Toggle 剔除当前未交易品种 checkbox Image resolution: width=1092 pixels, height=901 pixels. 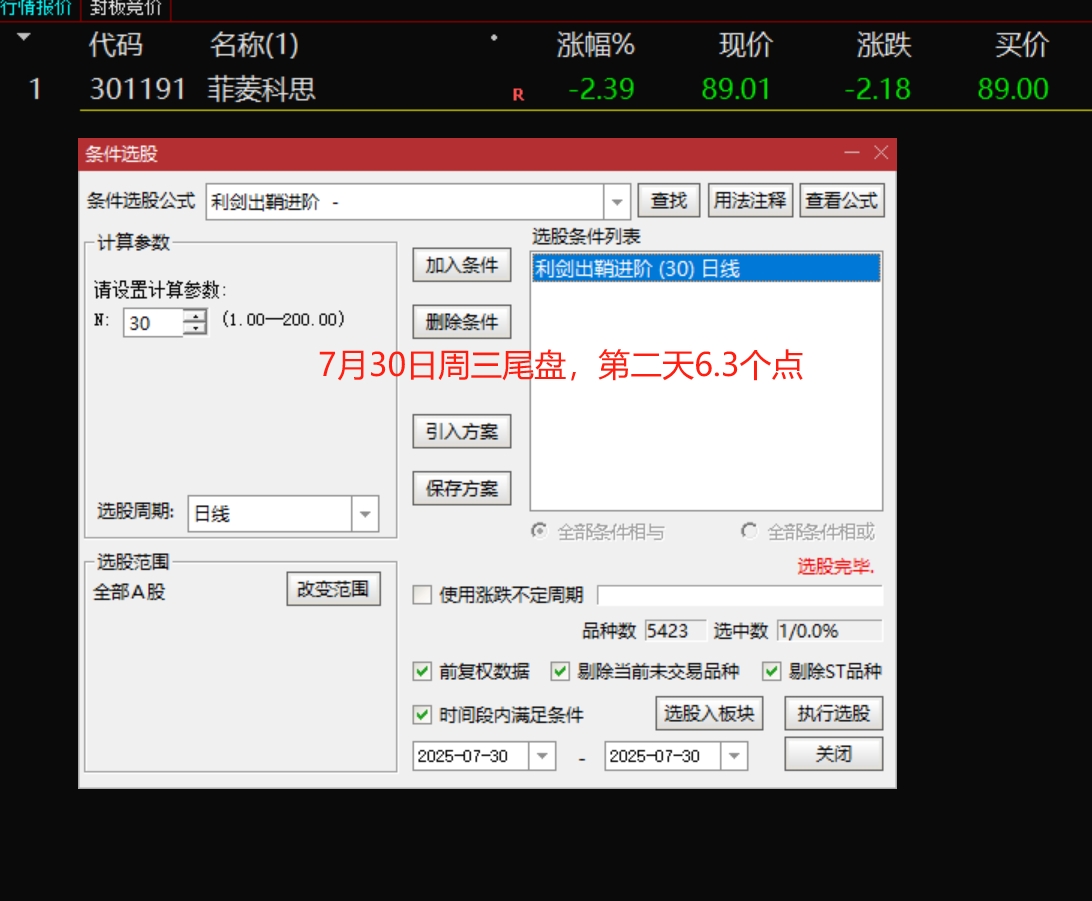(x=560, y=671)
